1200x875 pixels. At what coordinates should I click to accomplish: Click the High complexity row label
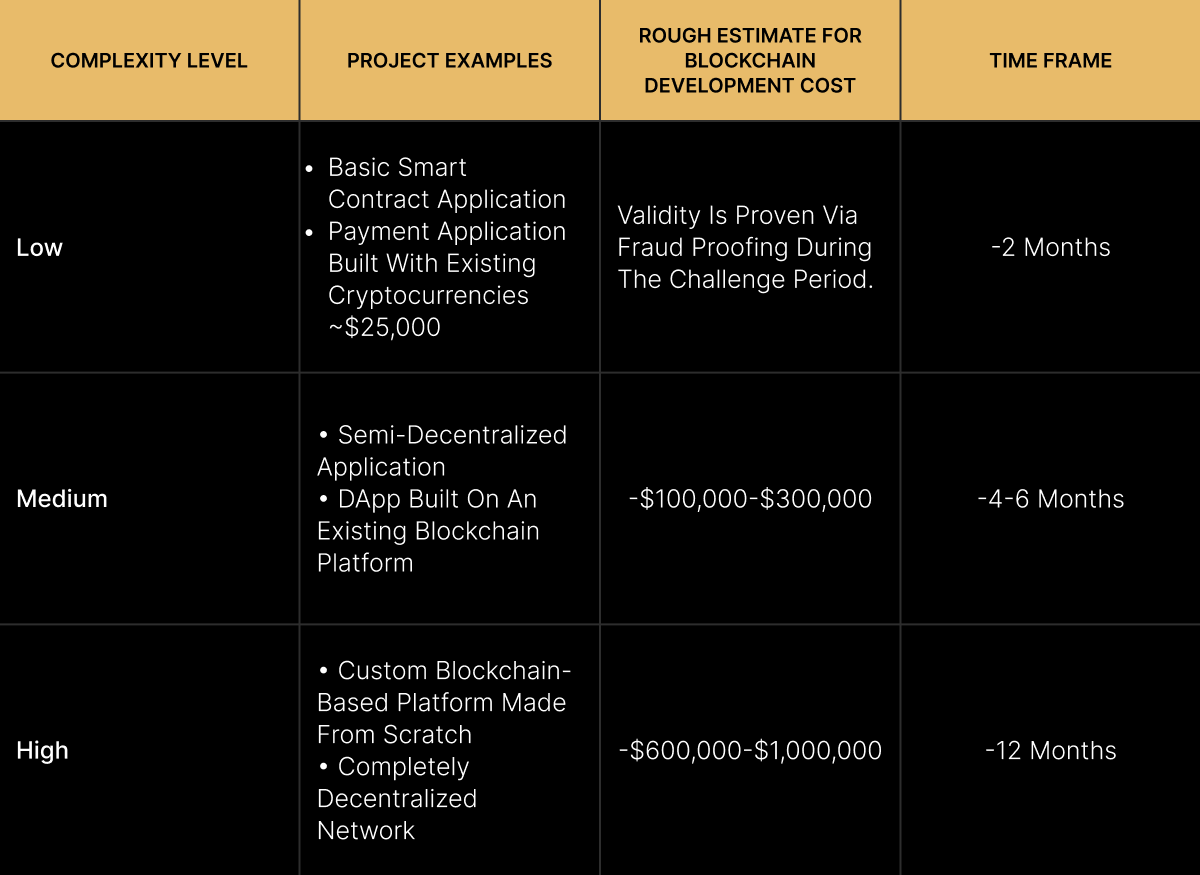click(x=43, y=751)
